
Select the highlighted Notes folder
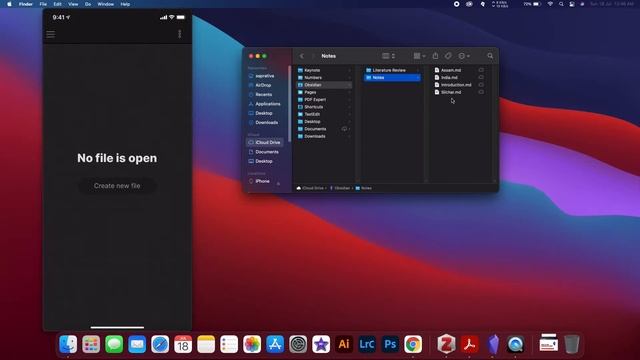click(392, 78)
